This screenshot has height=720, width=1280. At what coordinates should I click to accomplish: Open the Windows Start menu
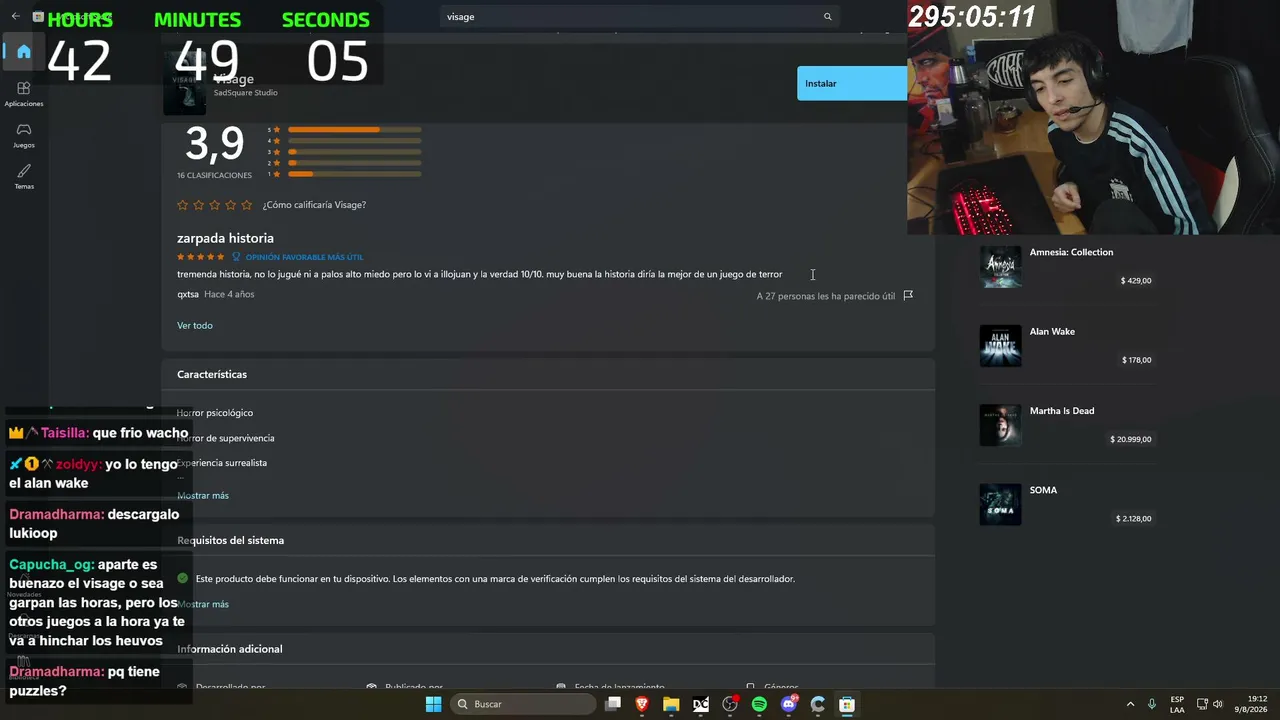click(x=433, y=704)
